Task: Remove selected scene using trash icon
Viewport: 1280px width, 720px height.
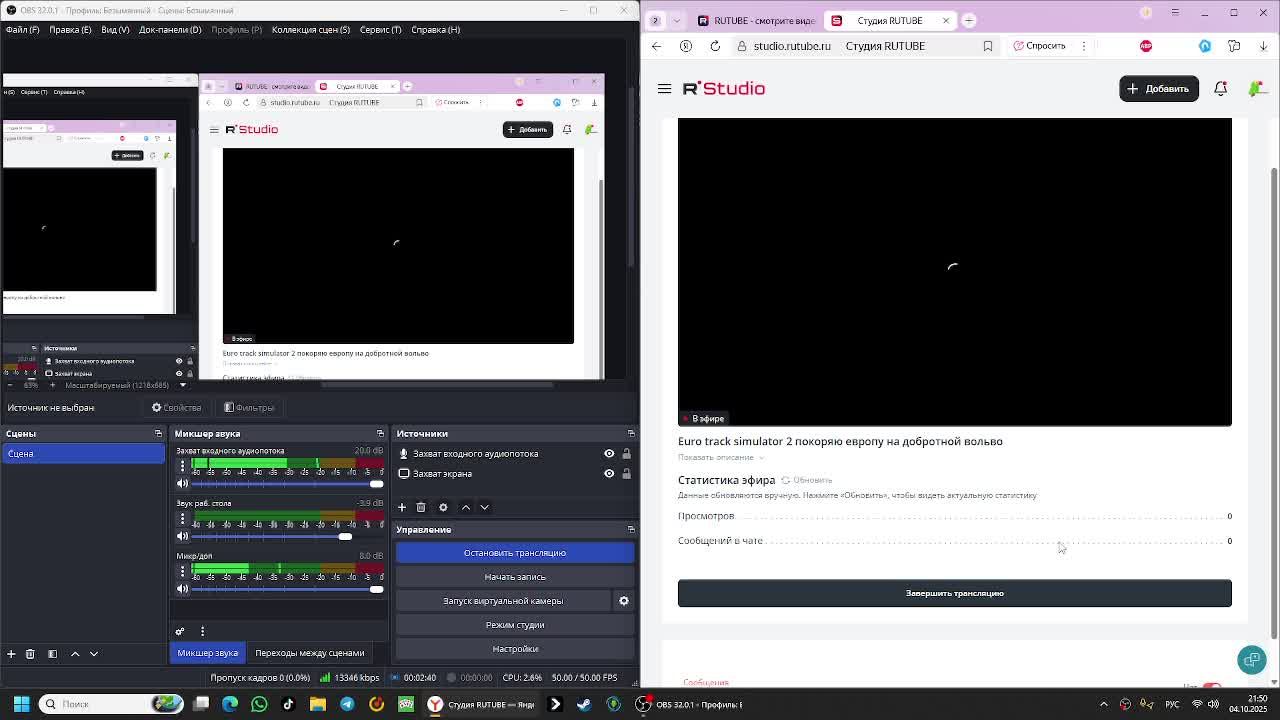Action: 30,653
